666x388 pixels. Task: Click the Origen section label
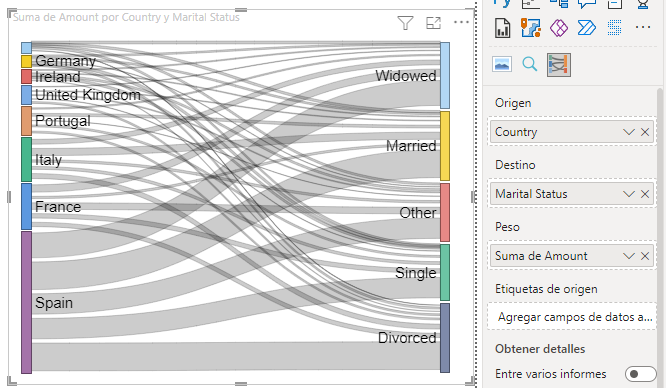coord(513,103)
